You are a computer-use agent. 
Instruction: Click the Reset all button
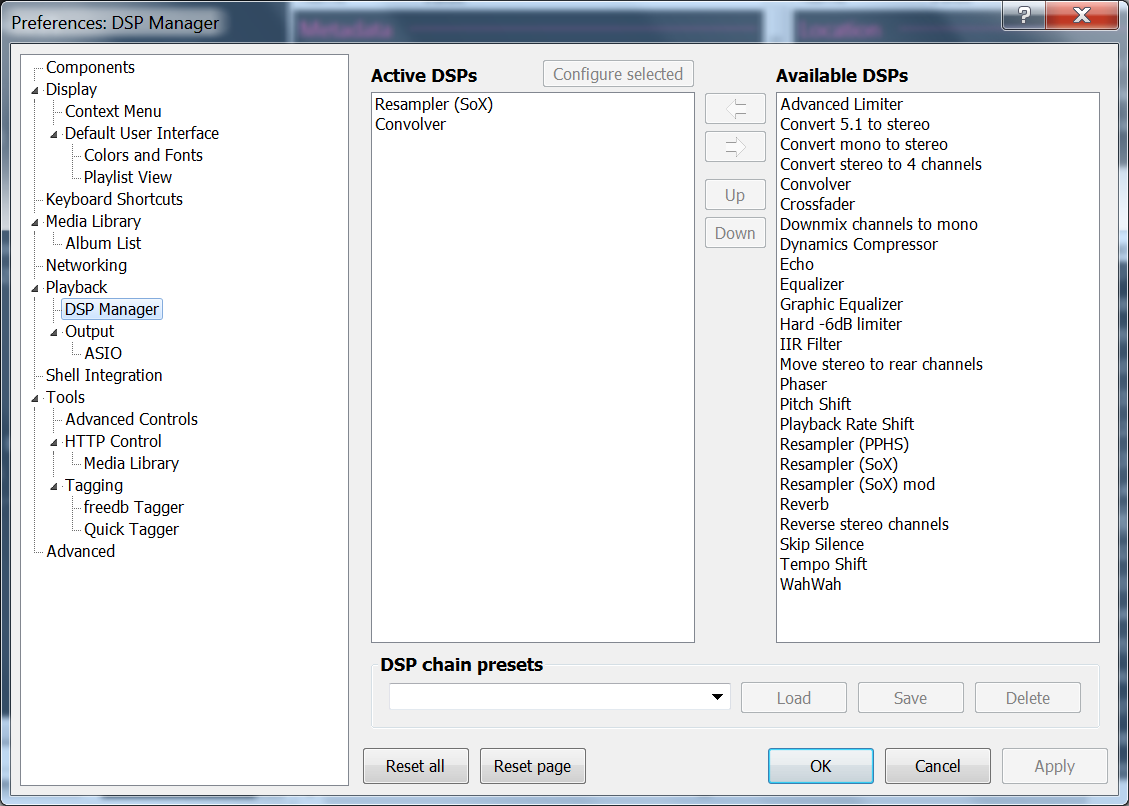[x=415, y=766]
